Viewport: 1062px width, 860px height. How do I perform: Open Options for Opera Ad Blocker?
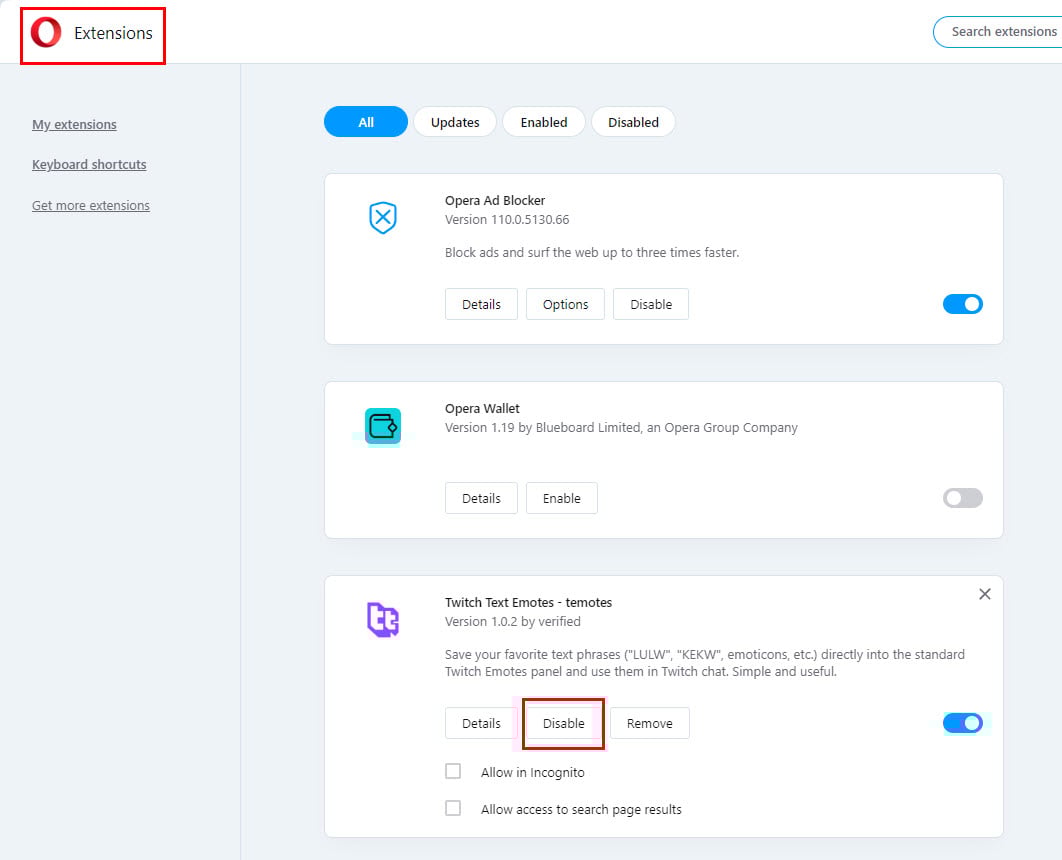coord(566,304)
